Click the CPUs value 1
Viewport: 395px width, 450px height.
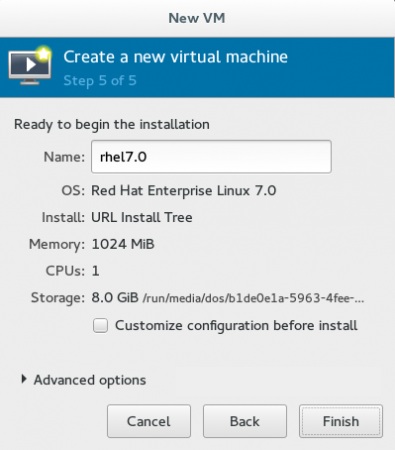pyautogui.click(x=95, y=271)
